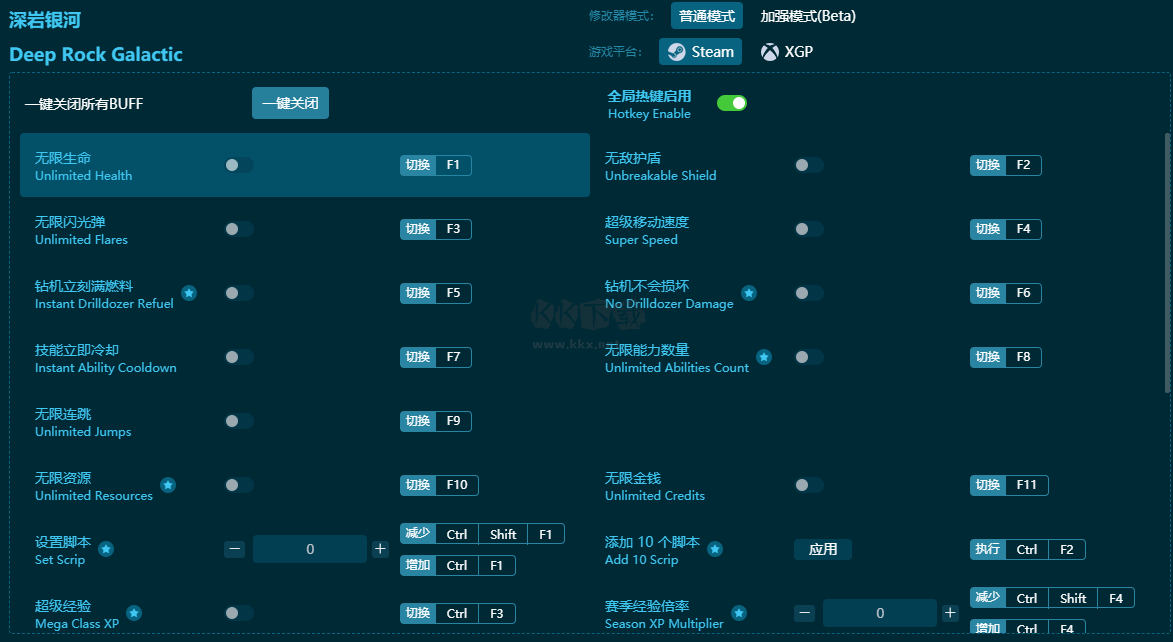The width and height of the screenshot is (1173, 642).
Task: Click F11 hotkey button for Unlimited Credits
Action: (x=1009, y=485)
